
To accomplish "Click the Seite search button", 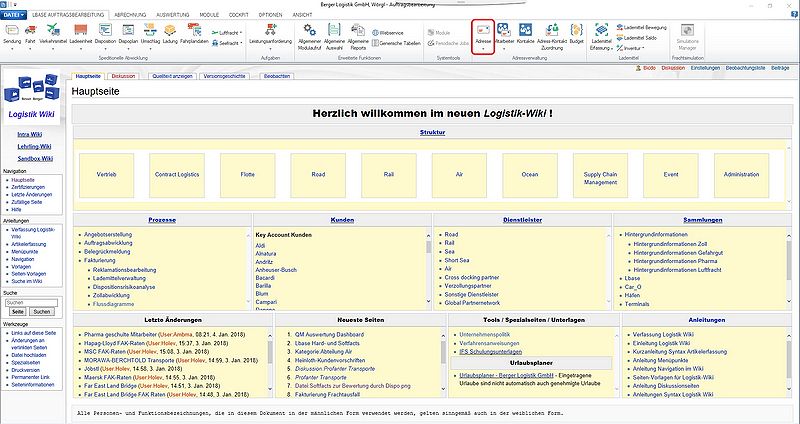I will pyautogui.click(x=17, y=312).
